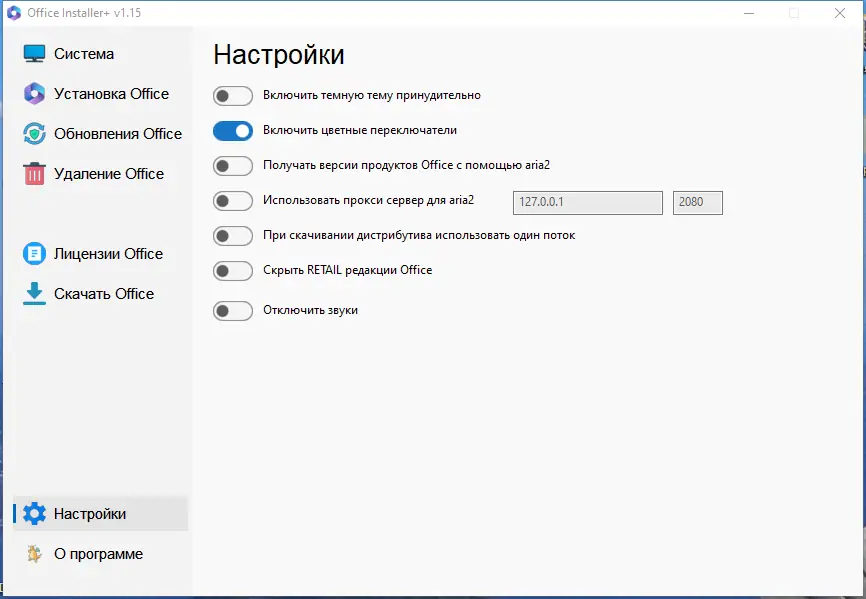Toggle hide RETAIL Office editions

pos(233,271)
